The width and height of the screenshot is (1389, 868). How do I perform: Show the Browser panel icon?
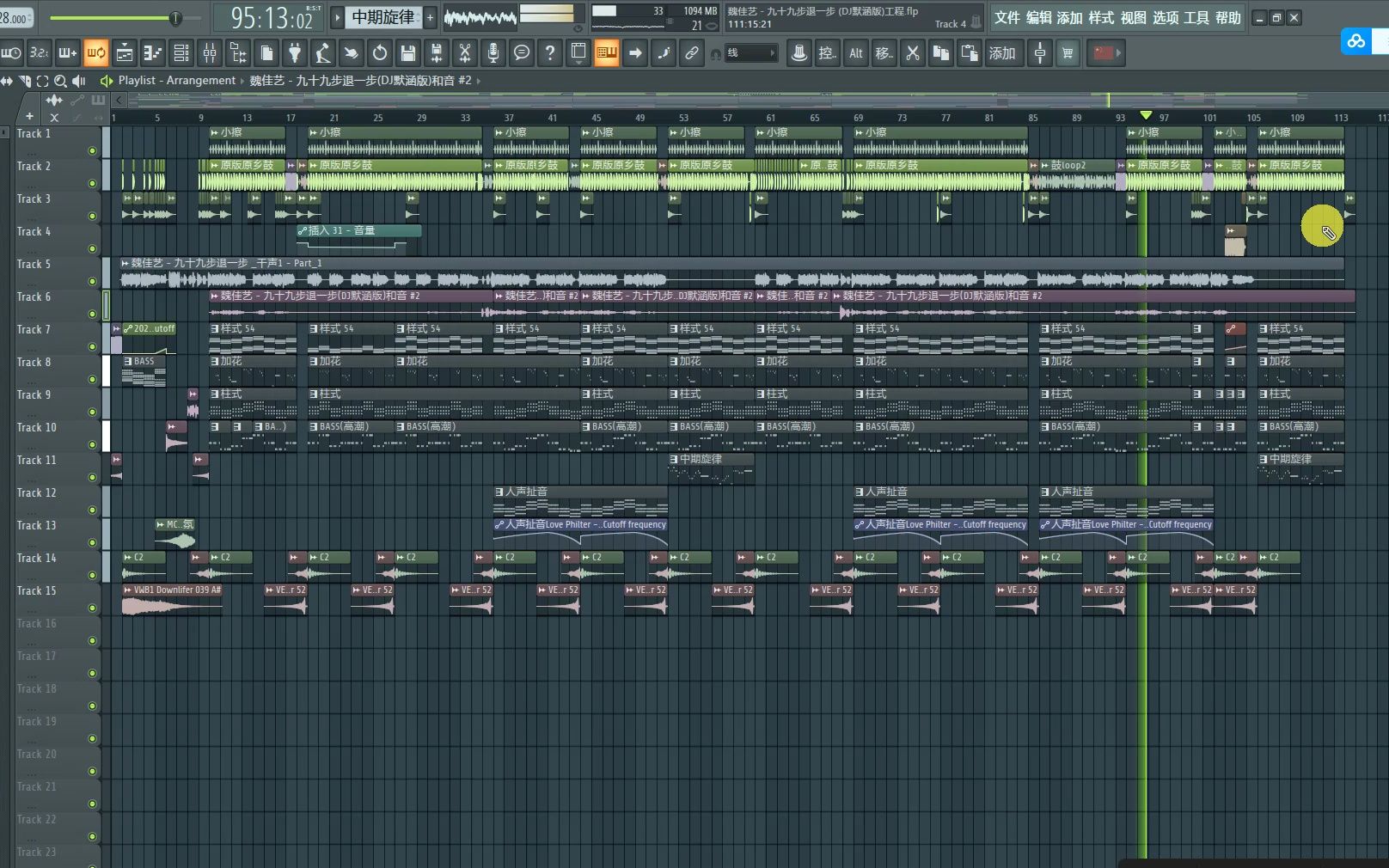pos(238,53)
